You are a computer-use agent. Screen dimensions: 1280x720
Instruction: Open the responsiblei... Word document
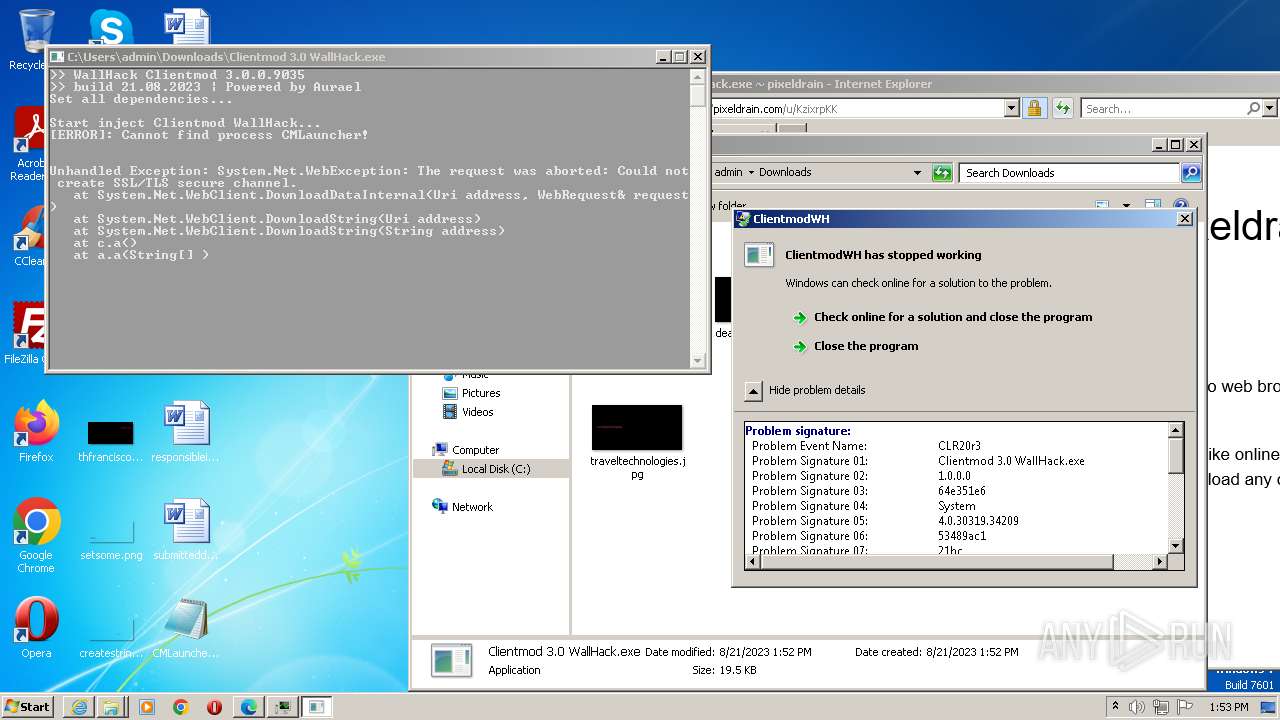(x=185, y=432)
